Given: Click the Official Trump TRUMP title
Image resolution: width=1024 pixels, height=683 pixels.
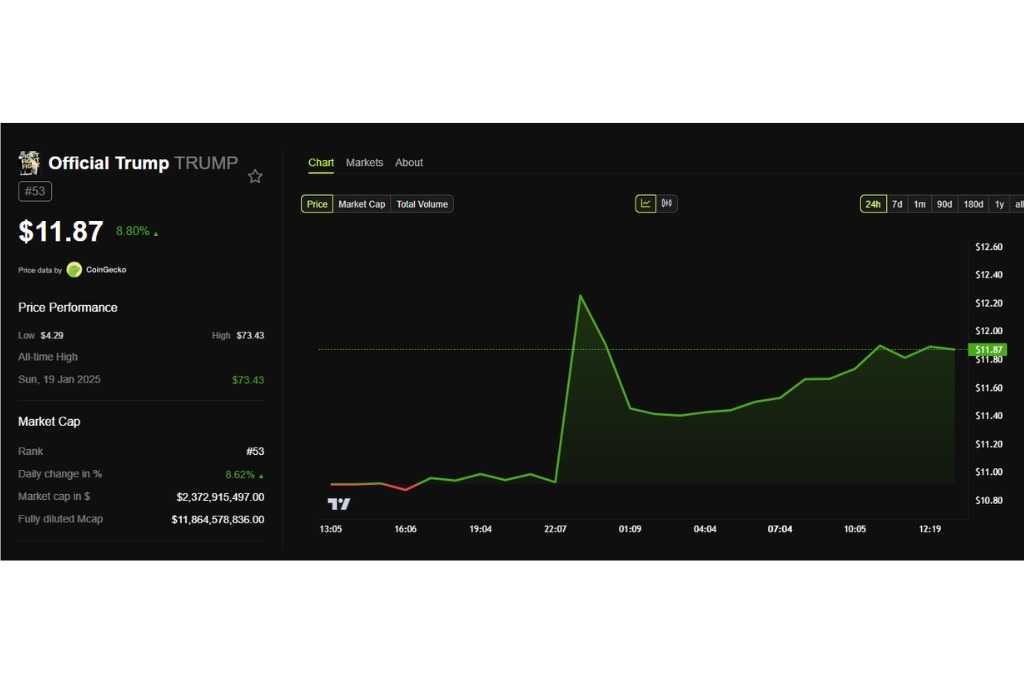Looking at the screenshot, I should click(x=143, y=163).
